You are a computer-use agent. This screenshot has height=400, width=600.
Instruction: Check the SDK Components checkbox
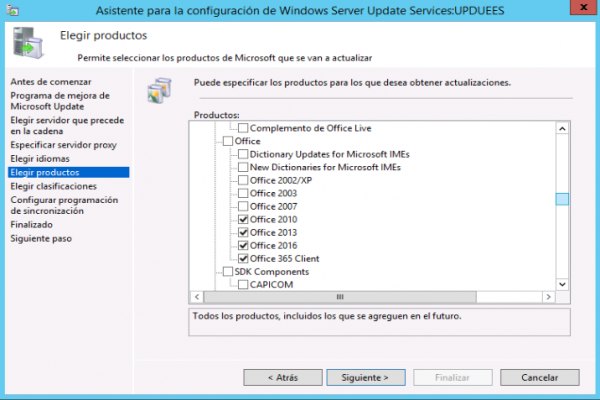click(x=228, y=271)
